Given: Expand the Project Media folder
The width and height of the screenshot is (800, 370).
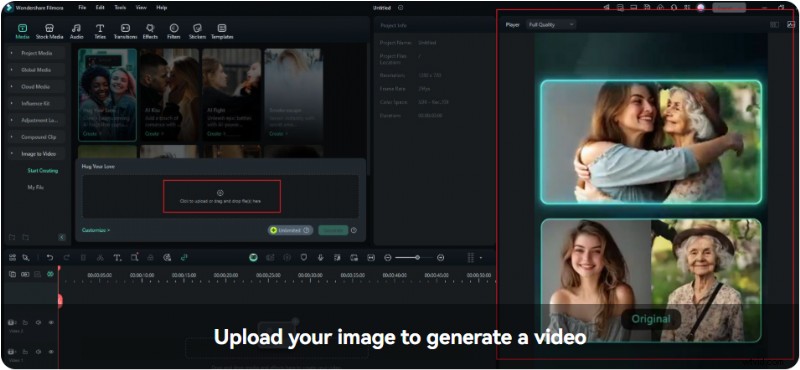Looking at the screenshot, I should point(36,53).
